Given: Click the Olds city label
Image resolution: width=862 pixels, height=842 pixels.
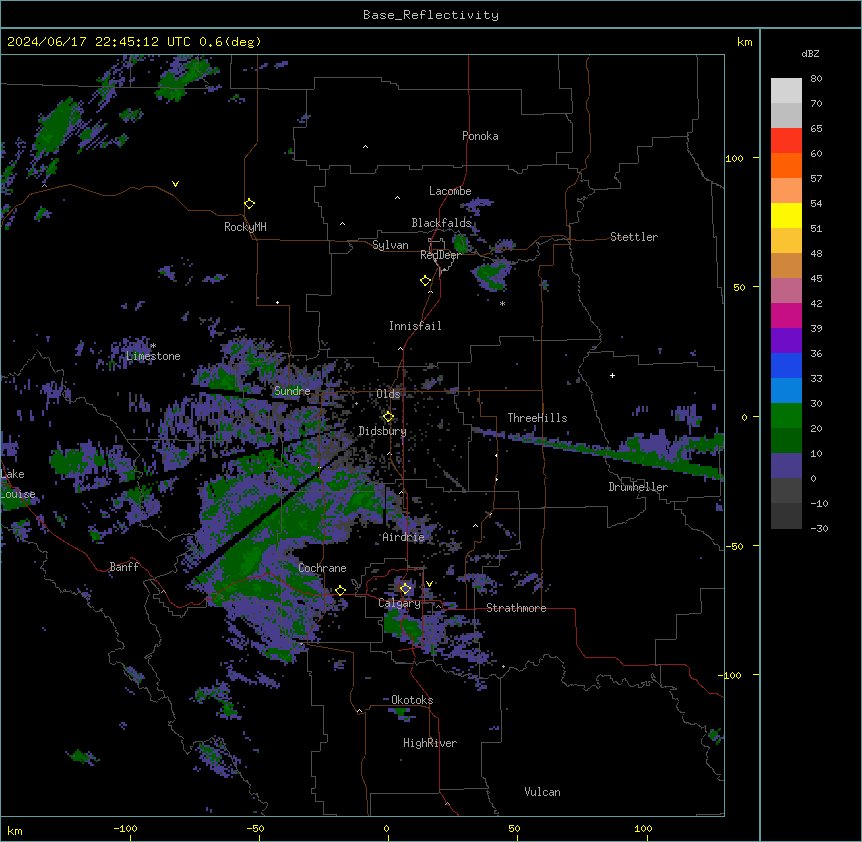Looking at the screenshot, I should point(388,394).
